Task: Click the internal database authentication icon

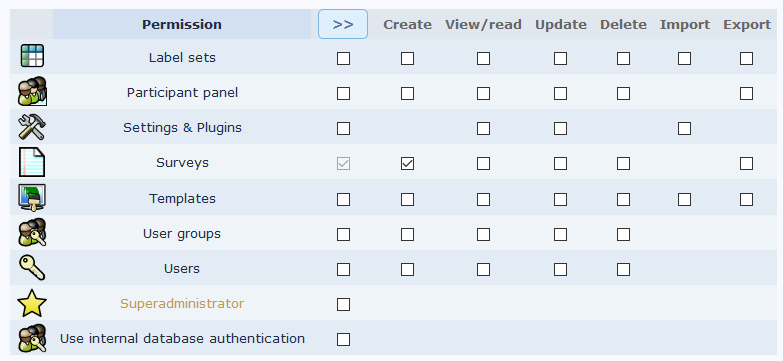Action: click(32, 338)
